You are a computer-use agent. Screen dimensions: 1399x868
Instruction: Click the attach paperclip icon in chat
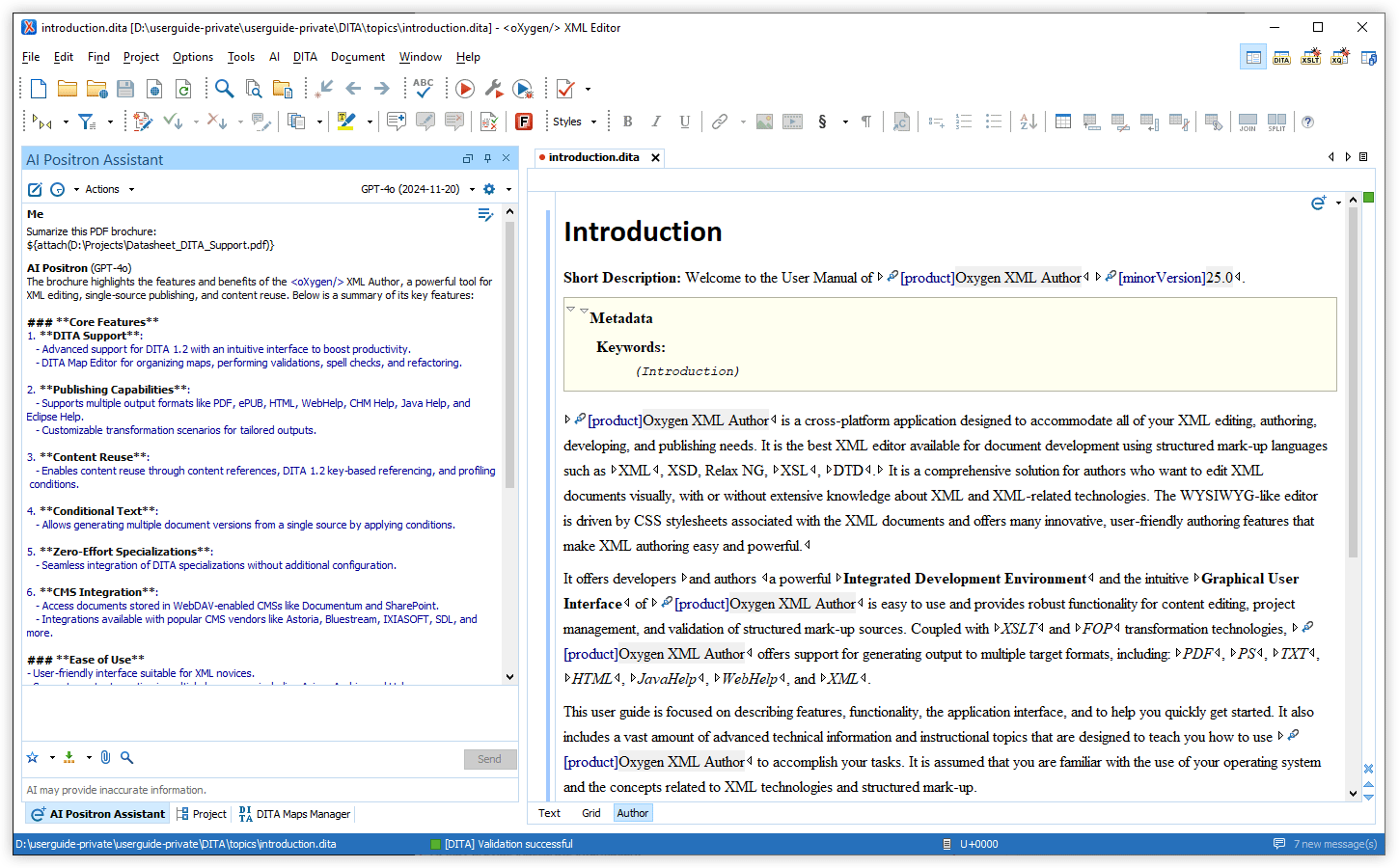pos(105,758)
